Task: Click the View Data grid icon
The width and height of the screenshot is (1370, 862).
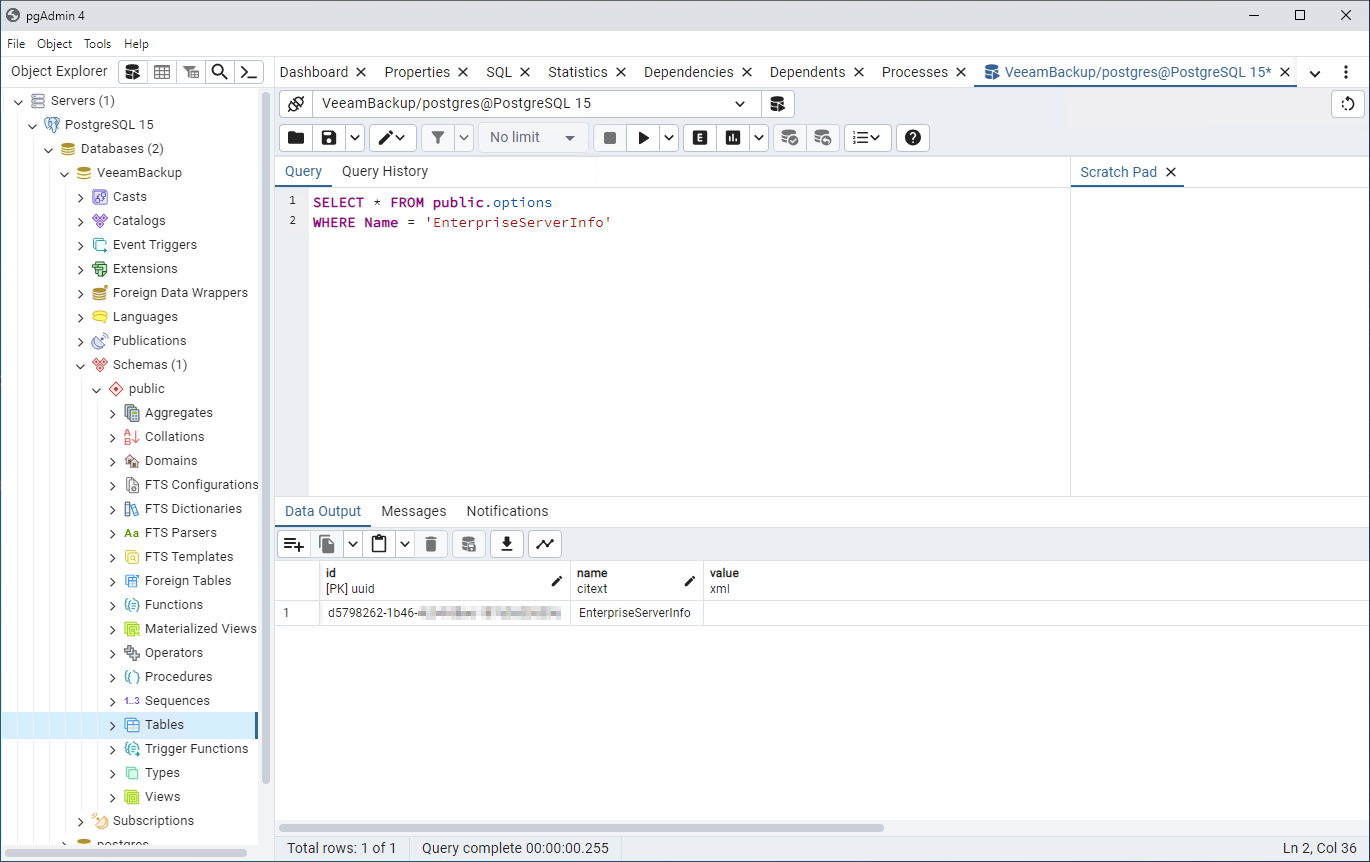Action: (162, 72)
